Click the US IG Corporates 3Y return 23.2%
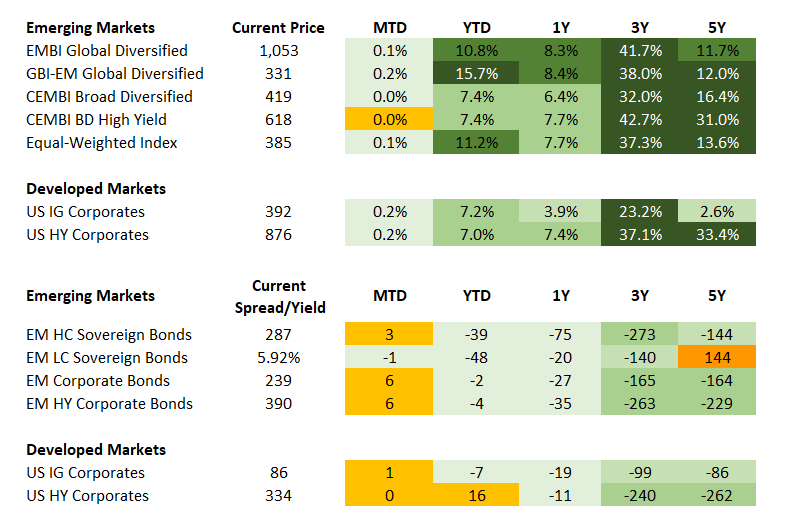786x530 pixels. click(x=639, y=212)
